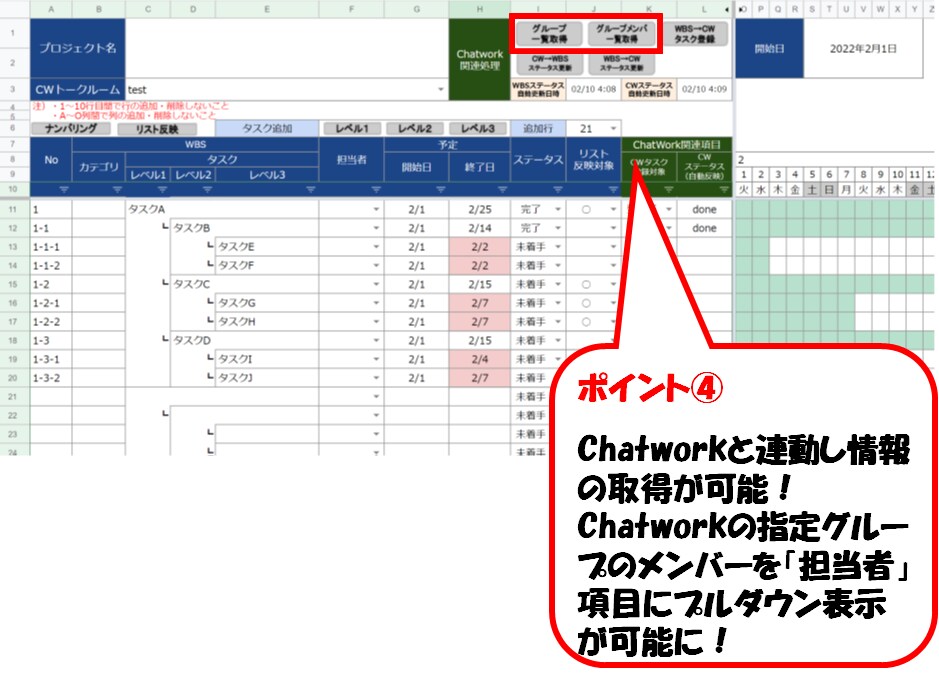Viewport: 939px width, 679px height.
Task: Open filter icon under CWステータス(自動反映) column
Action: coord(724,190)
